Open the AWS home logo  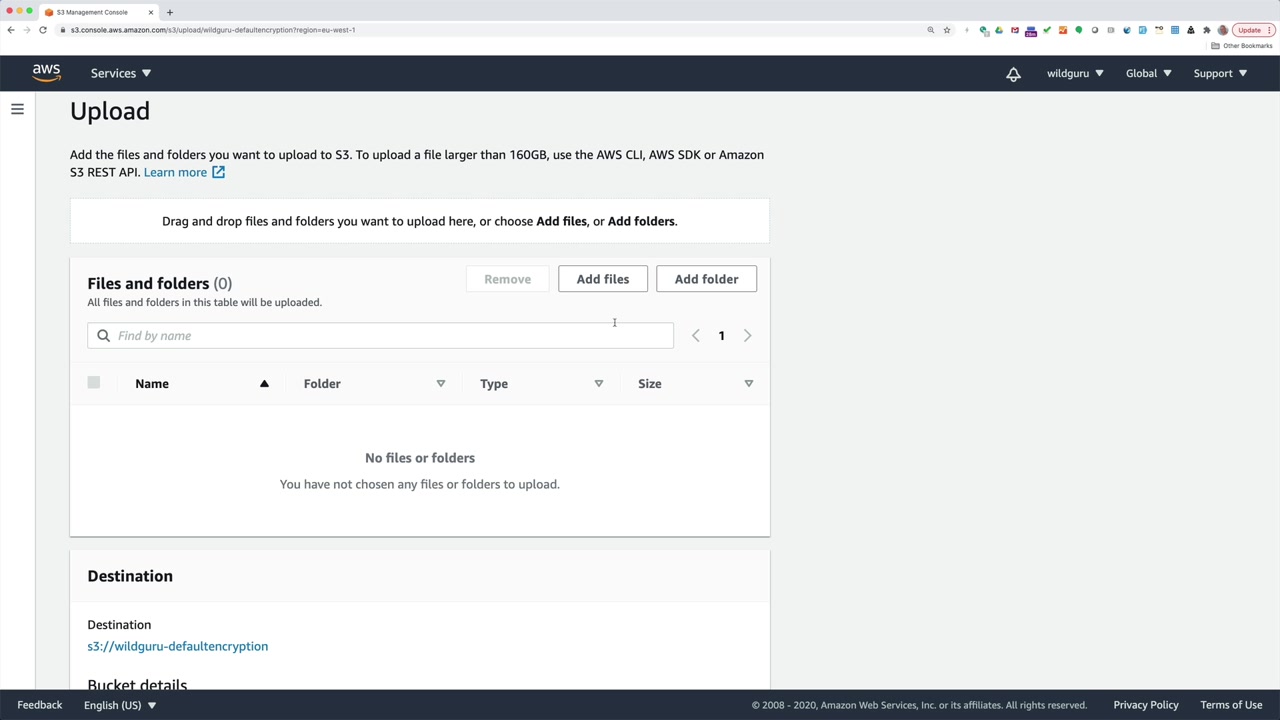[x=46, y=73]
